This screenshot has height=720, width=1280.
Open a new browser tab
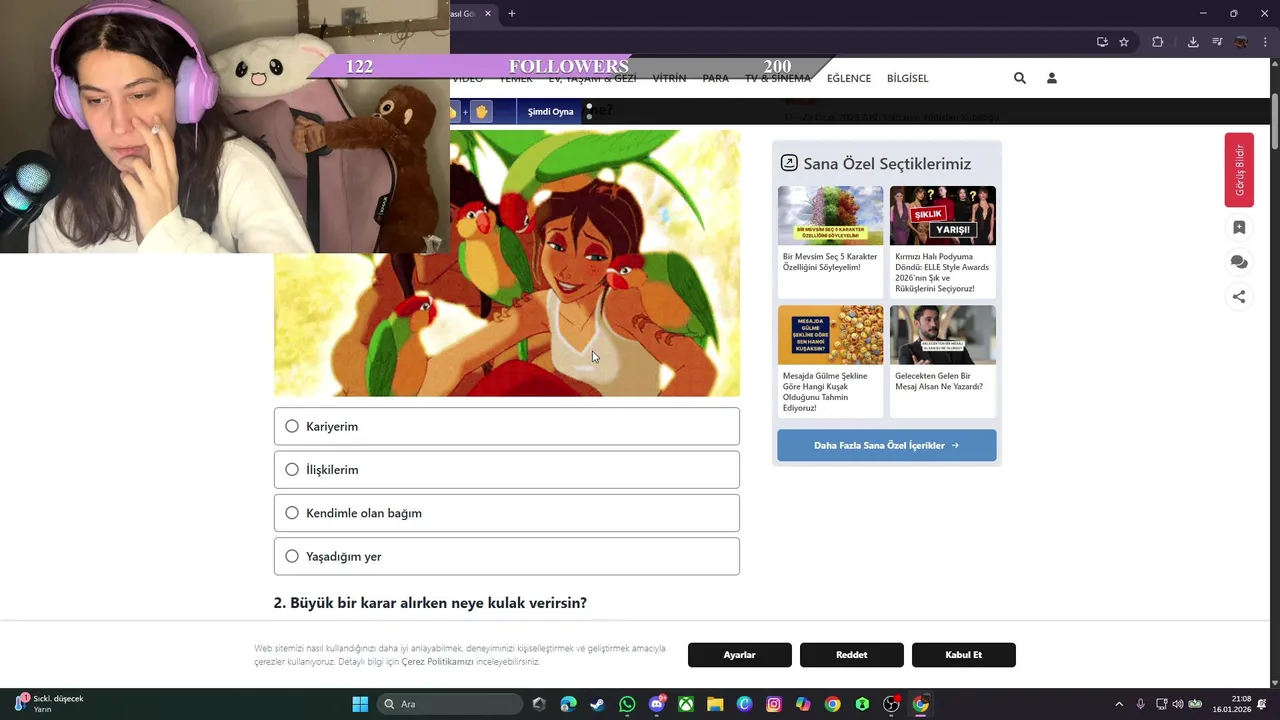click(x=512, y=14)
